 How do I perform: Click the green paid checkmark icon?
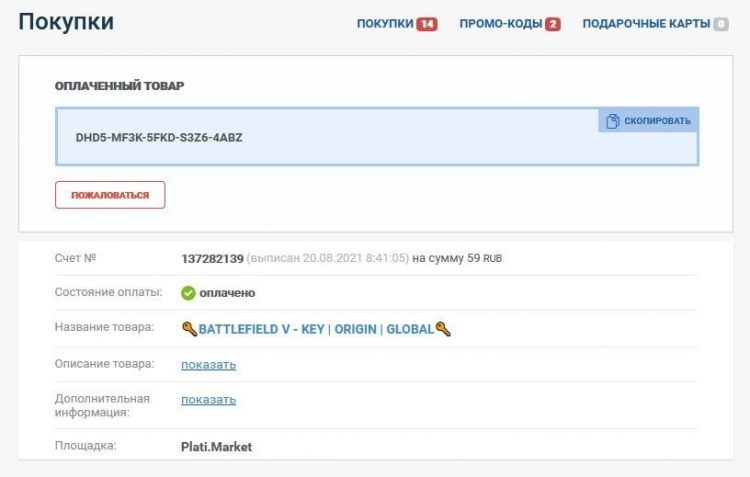tap(188, 293)
